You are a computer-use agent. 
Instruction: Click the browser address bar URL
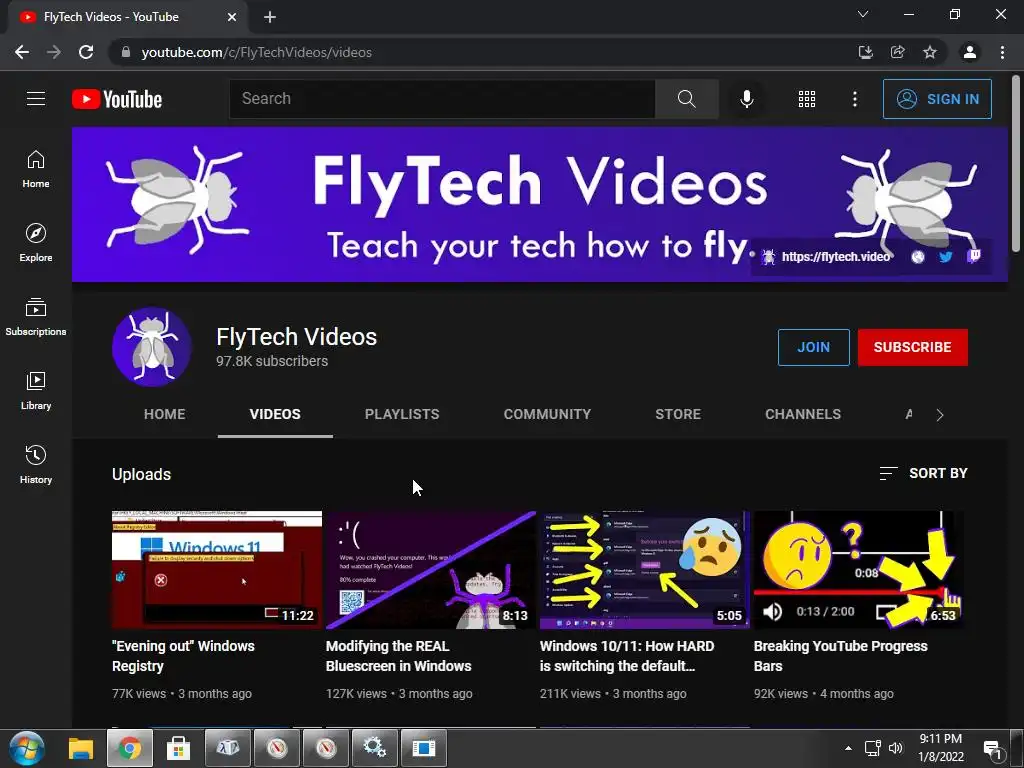pos(257,52)
